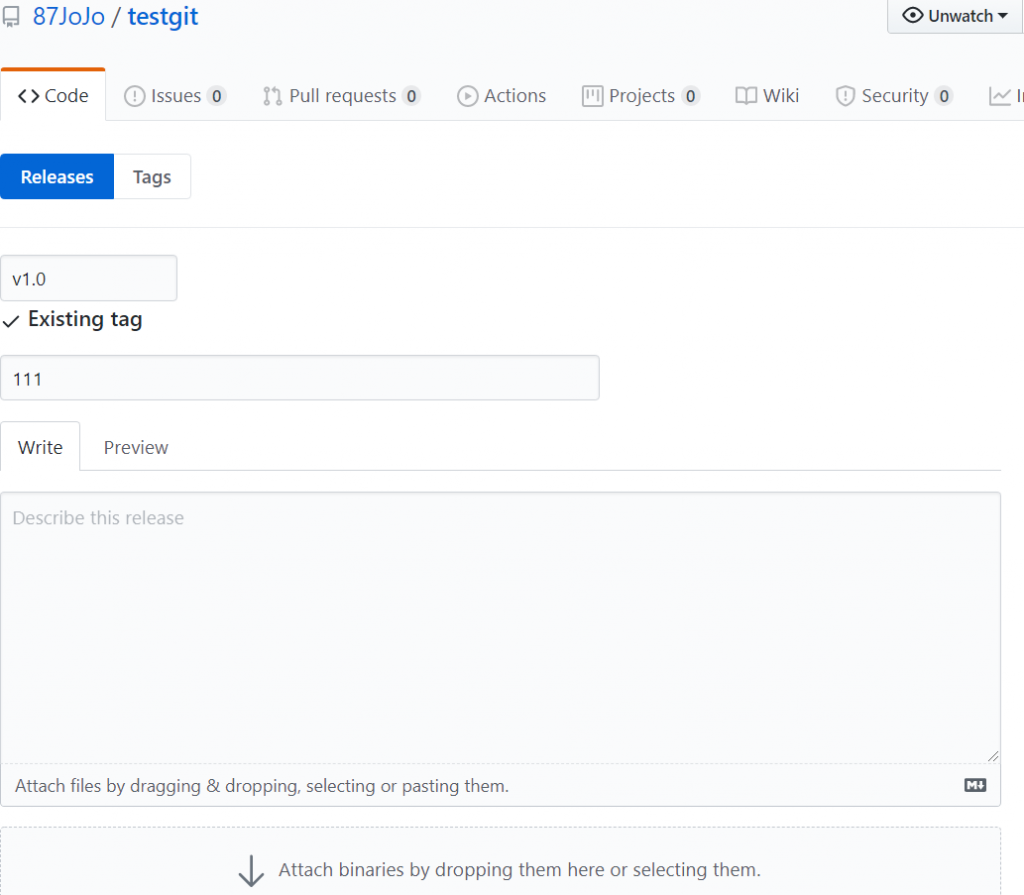Click the Actions play icon
This screenshot has width=1024, height=895.
(467, 96)
